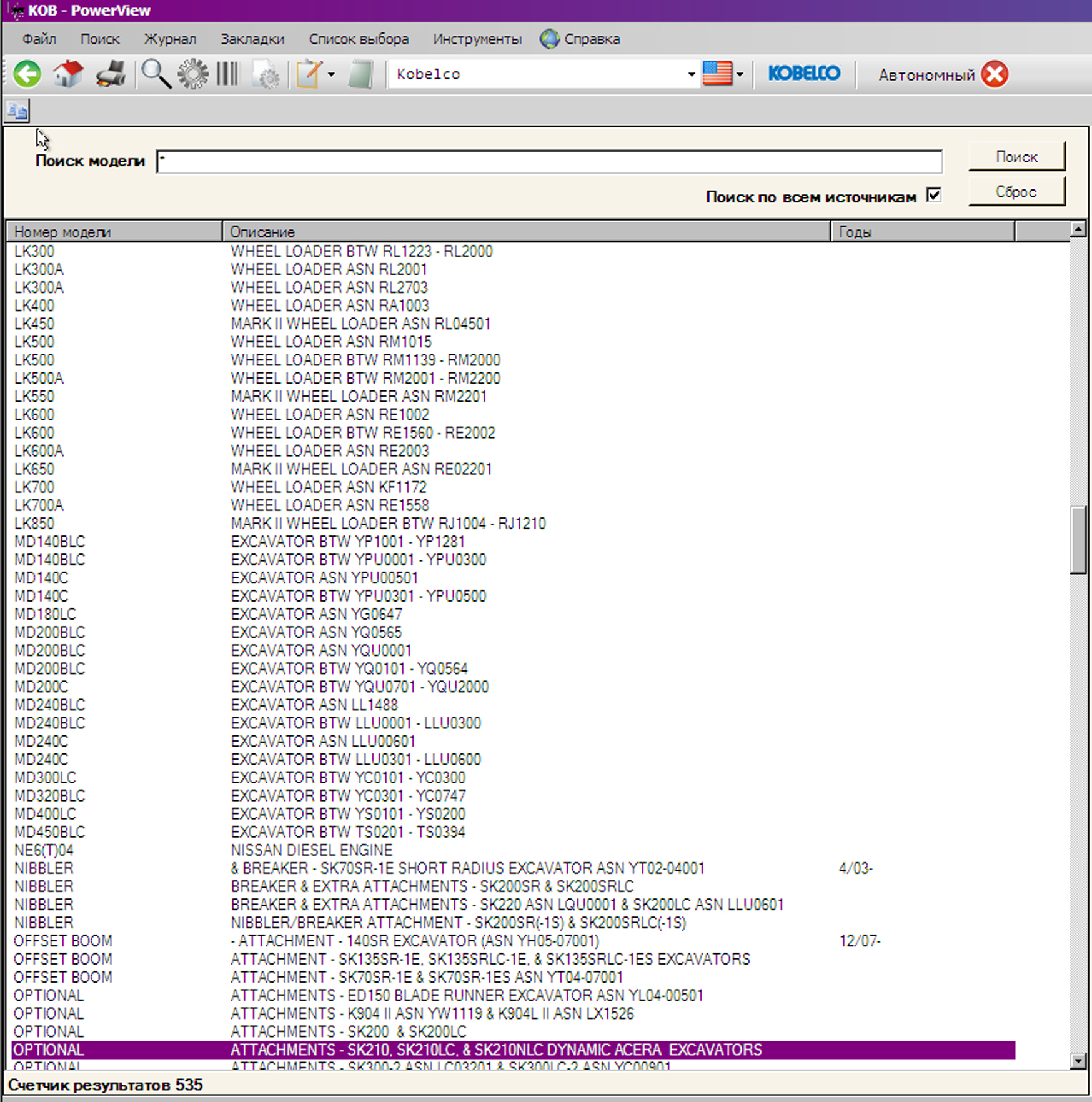
Task: Click the barcode icon in toolbar
Action: coord(228,74)
